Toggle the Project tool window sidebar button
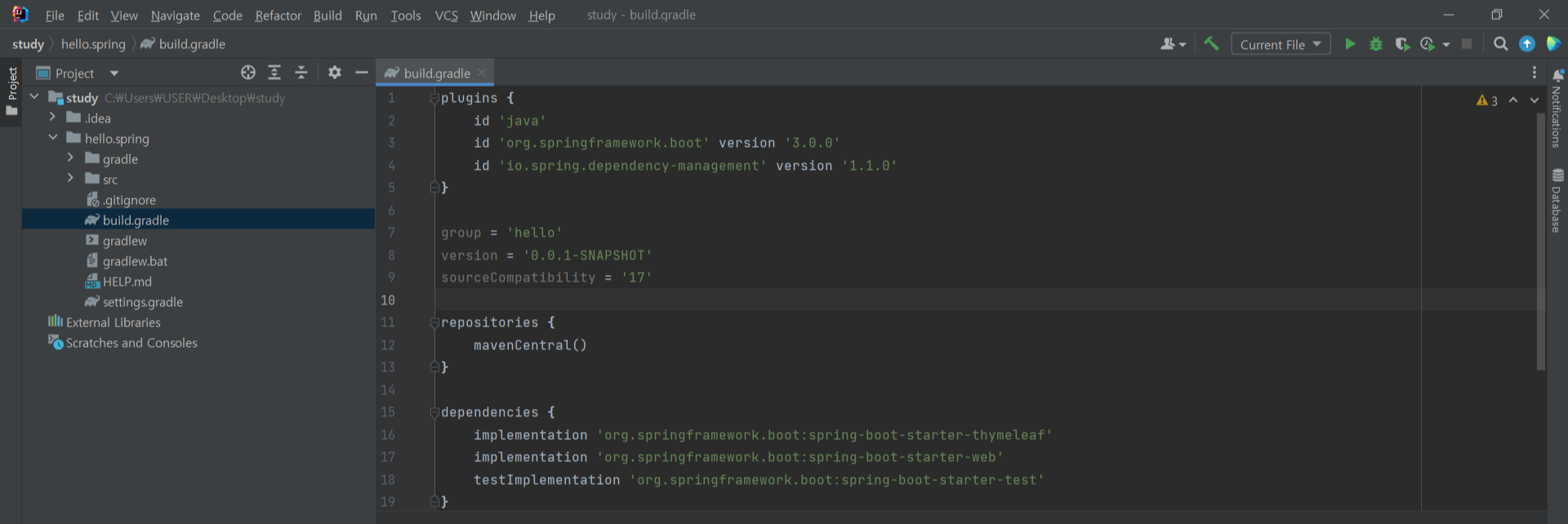Viewport: 1568px width, 524px height. point(11,91)
